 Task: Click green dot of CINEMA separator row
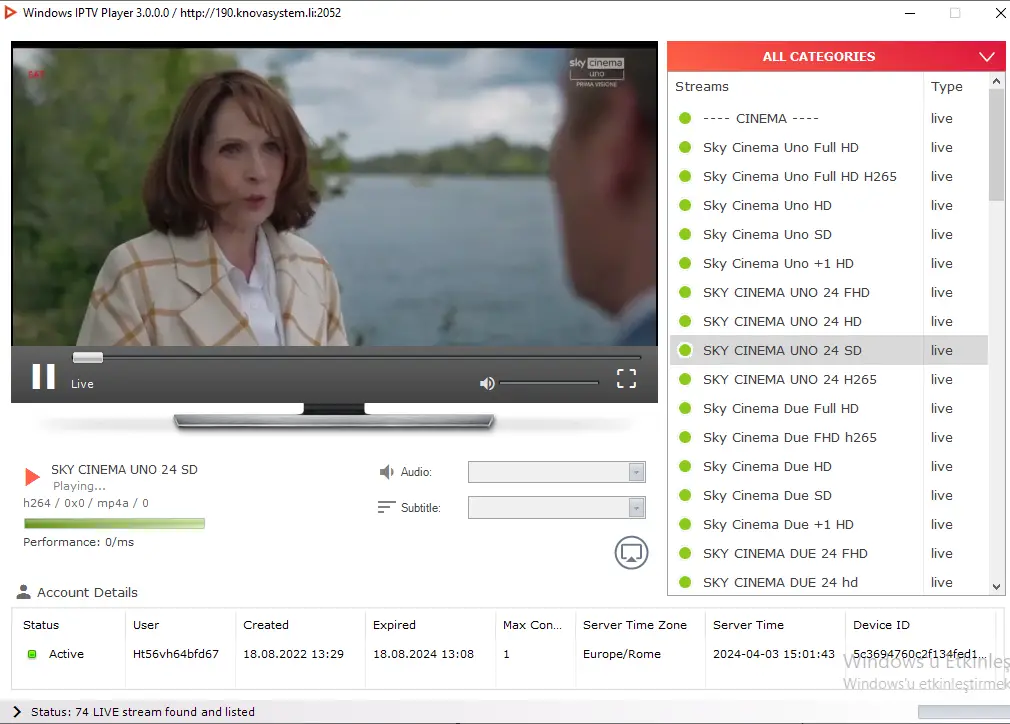click(x=685, y=119)
